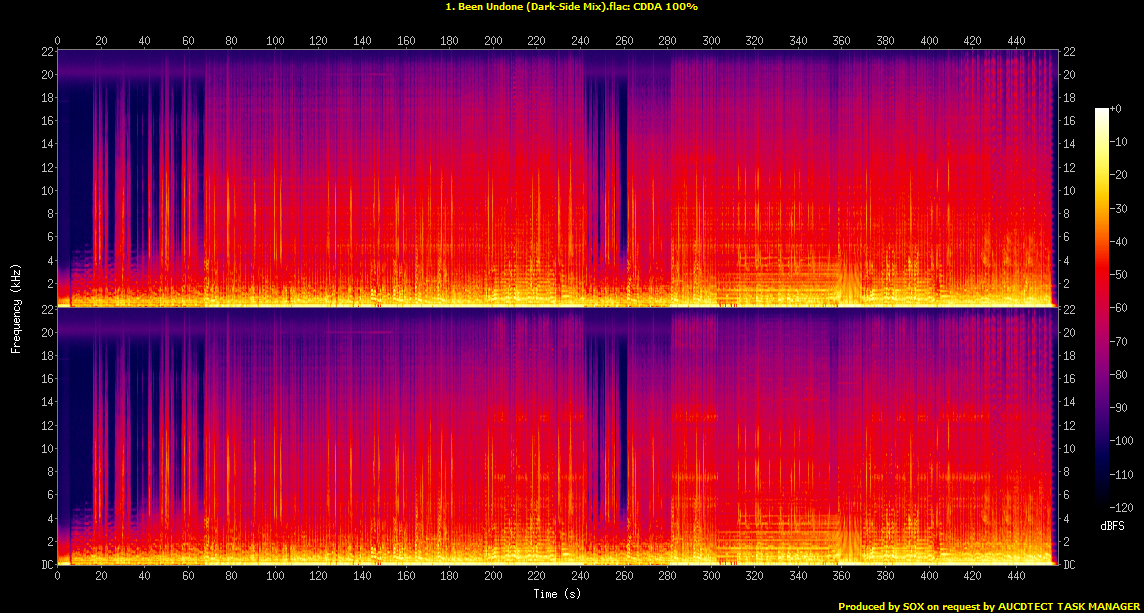
Task: Click the '440' label on the bottom time ruler
Action: tap(1014, 577)
